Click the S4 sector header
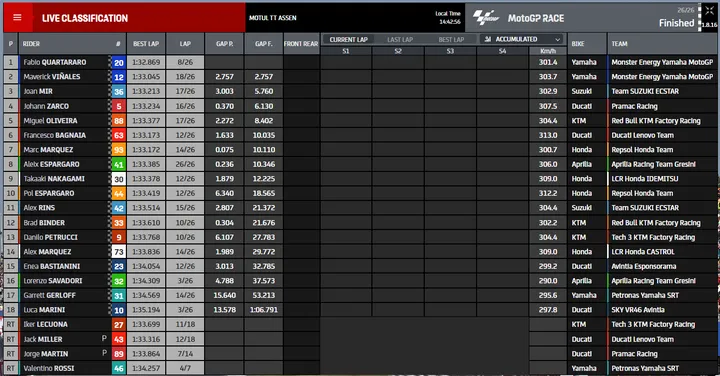720x376 pixels. click(502, 51)
